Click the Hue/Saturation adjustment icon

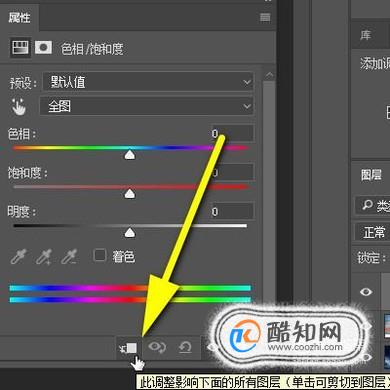point(20,47)
